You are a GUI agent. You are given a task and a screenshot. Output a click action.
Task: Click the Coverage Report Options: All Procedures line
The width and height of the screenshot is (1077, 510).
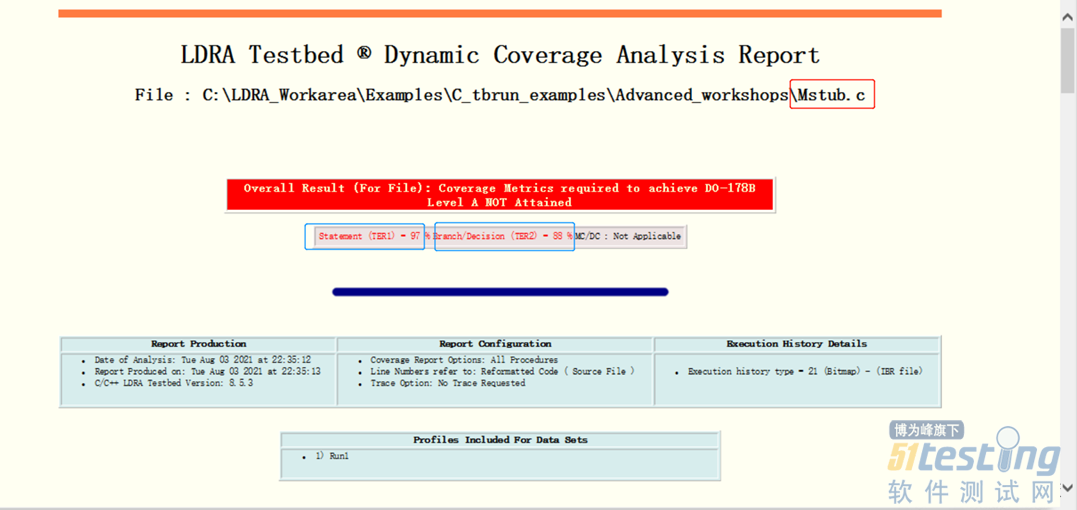pyautogui.click(x=464, y=360)
